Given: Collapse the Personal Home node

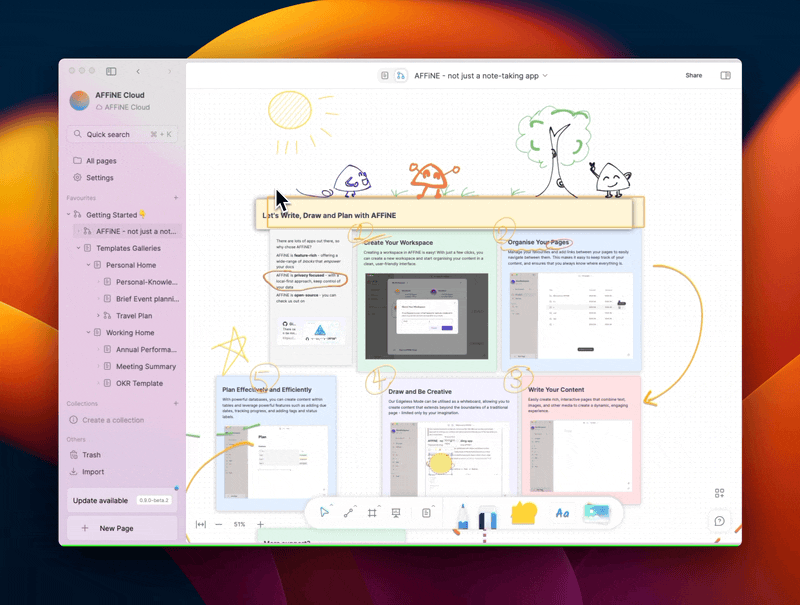Looking at the screenshot, I should [88, 265].
